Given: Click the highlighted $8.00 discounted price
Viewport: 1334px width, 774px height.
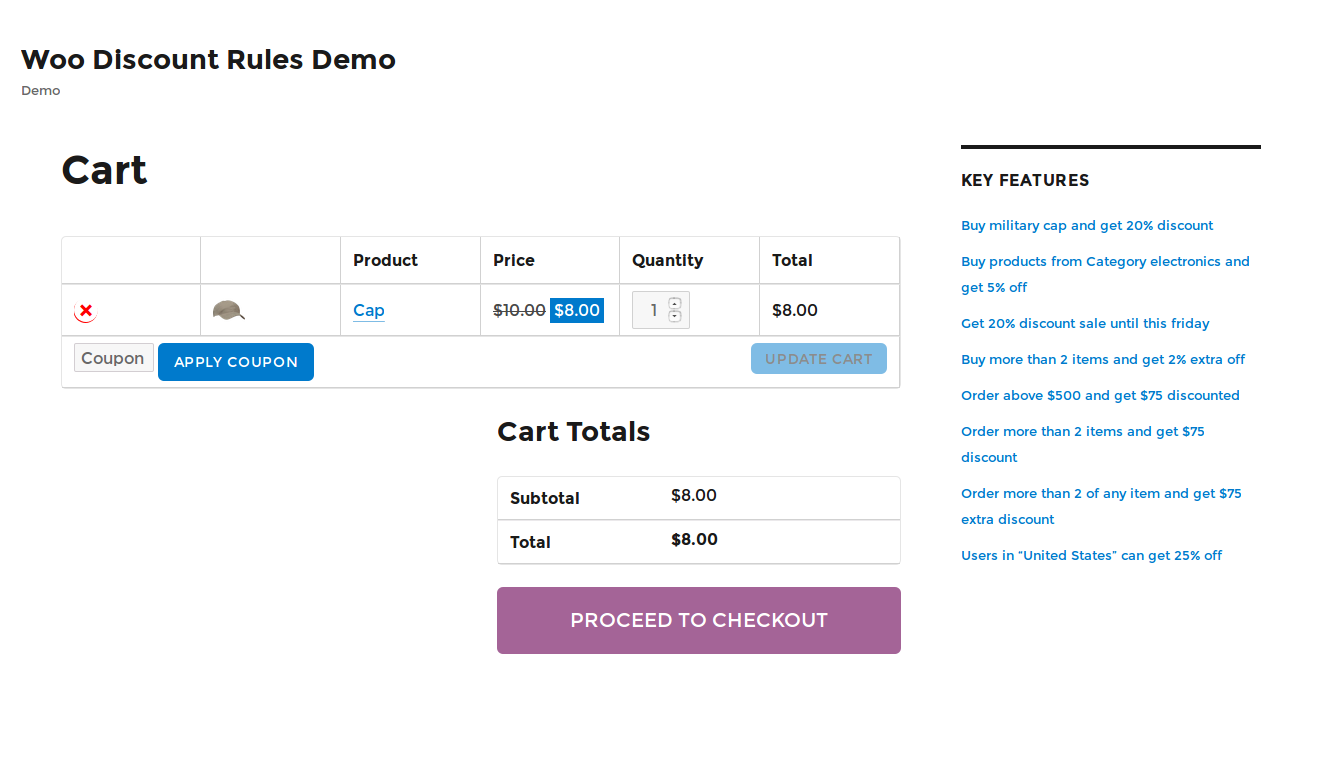Looking at the screenshot, I should (577, 310).
